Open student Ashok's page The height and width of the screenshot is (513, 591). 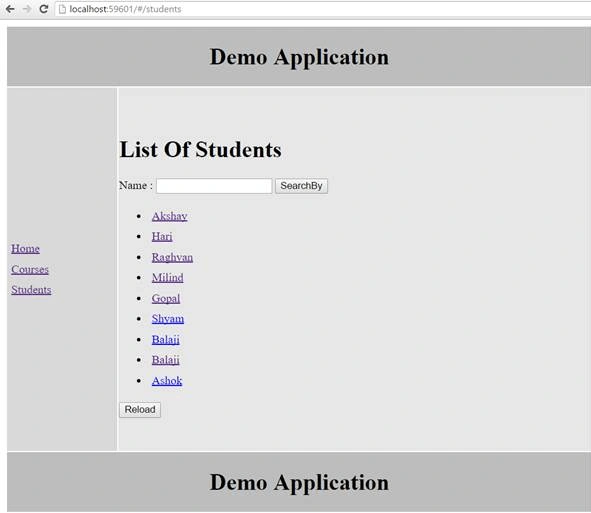pyautogui.click(x=167, y=381)
